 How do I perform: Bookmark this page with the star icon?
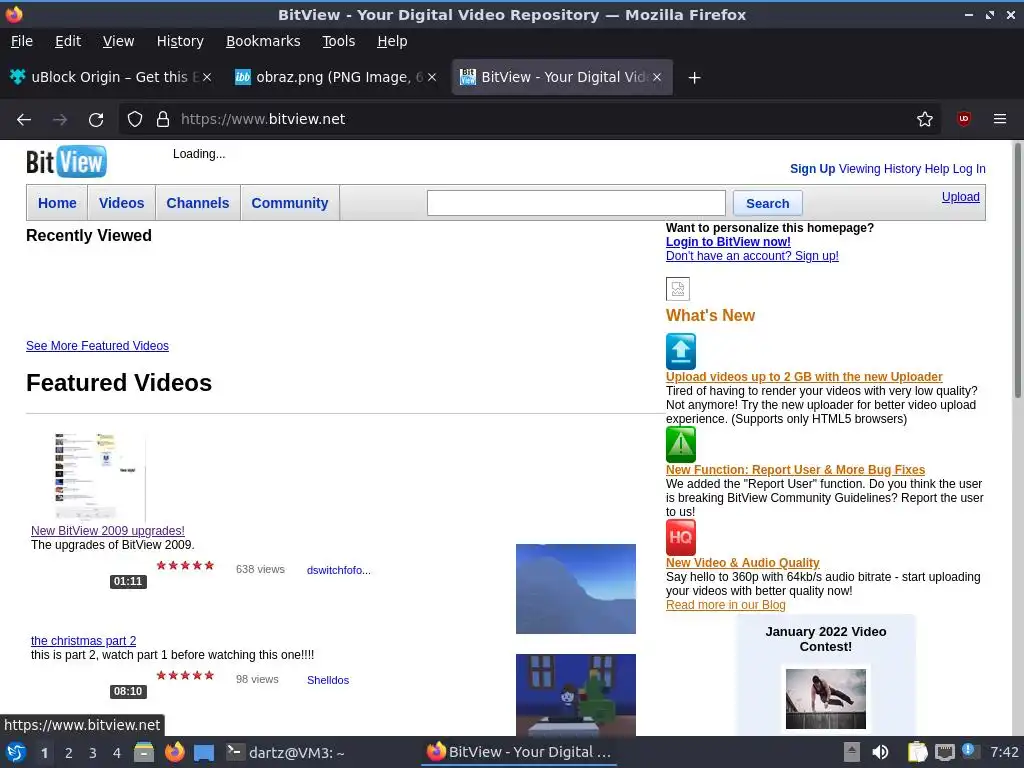coord(925,119)
